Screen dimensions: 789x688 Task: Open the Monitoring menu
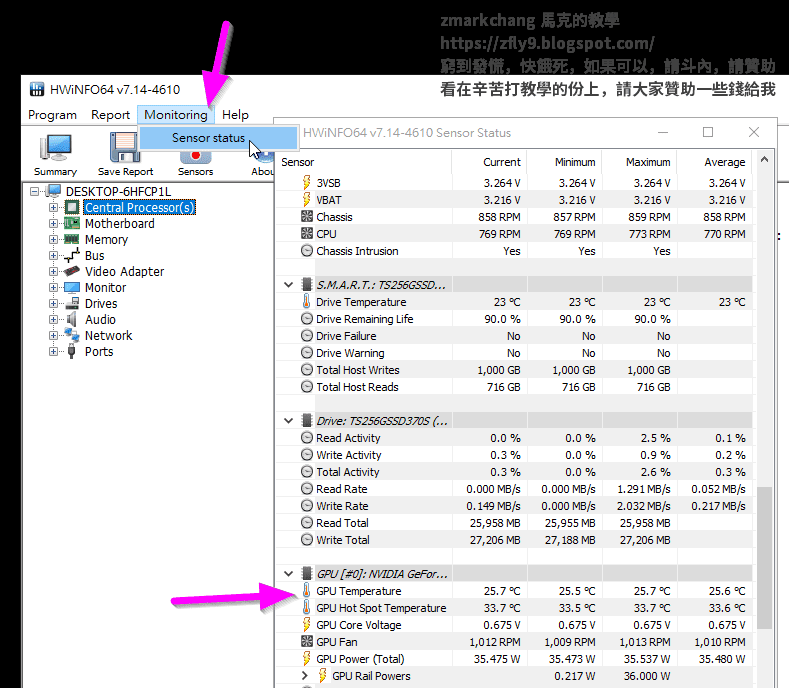click(176, 115)
